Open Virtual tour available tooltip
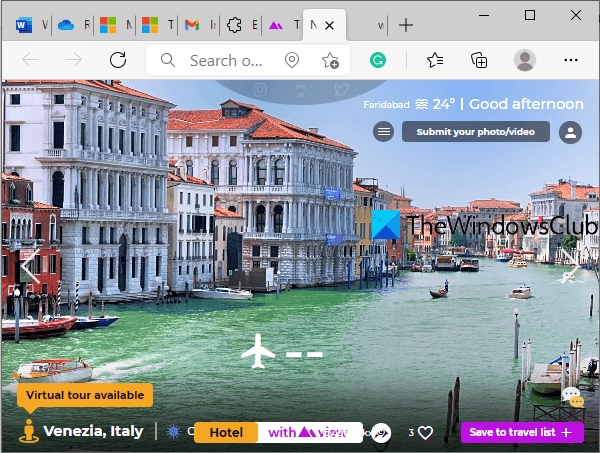The image size is (600, 453). point(85,395)
